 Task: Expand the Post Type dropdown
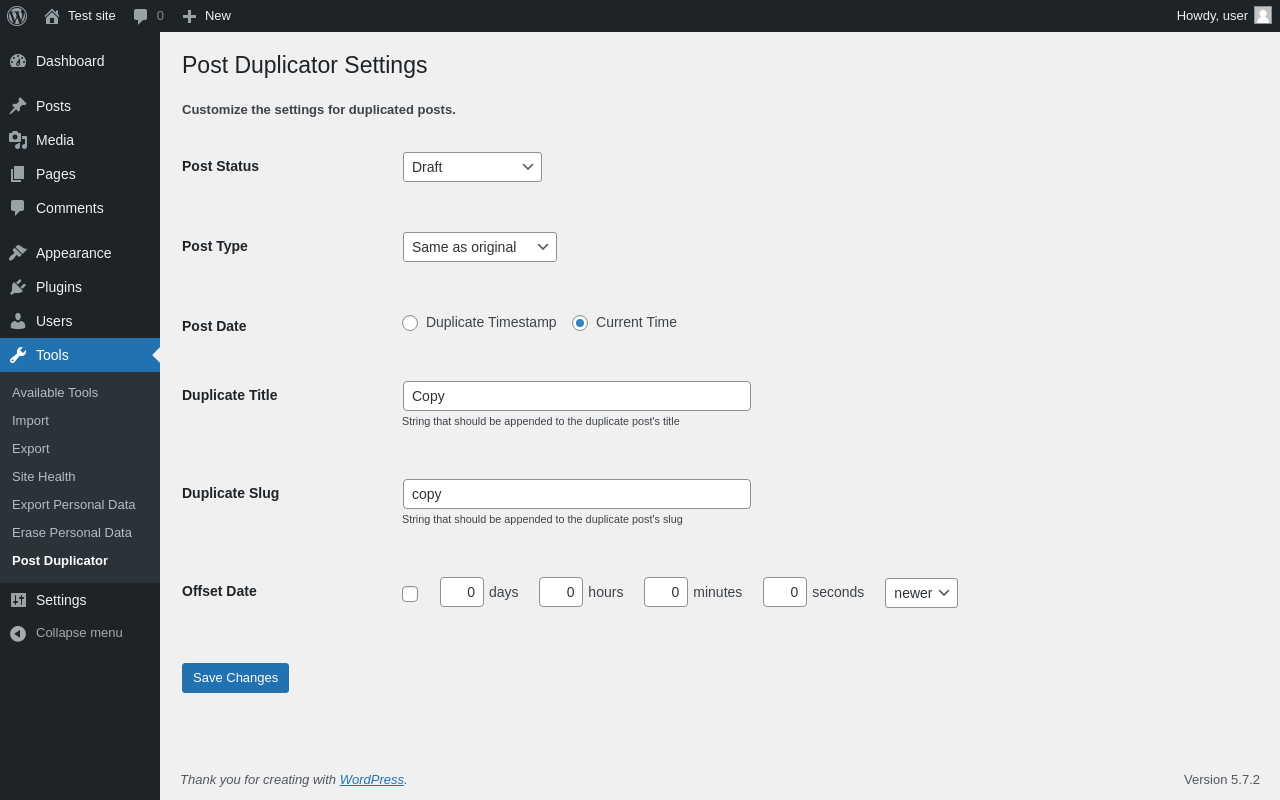point(480,247)
